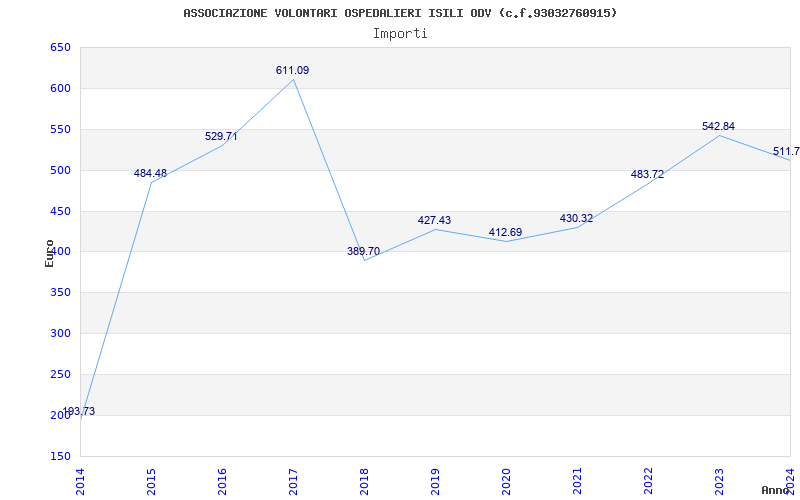The height and width of the screenshot is (500, 800).
Task: Click the Euro y-axis title
Action: (x=49, y=253)
